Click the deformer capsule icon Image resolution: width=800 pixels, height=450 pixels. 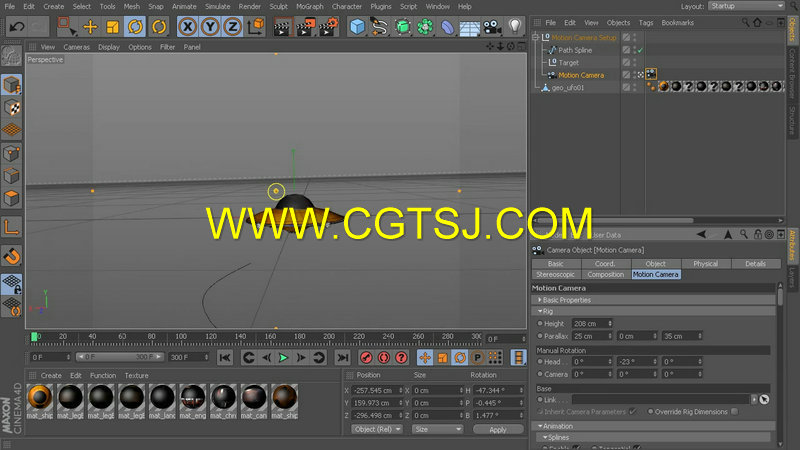pos(447,27)
